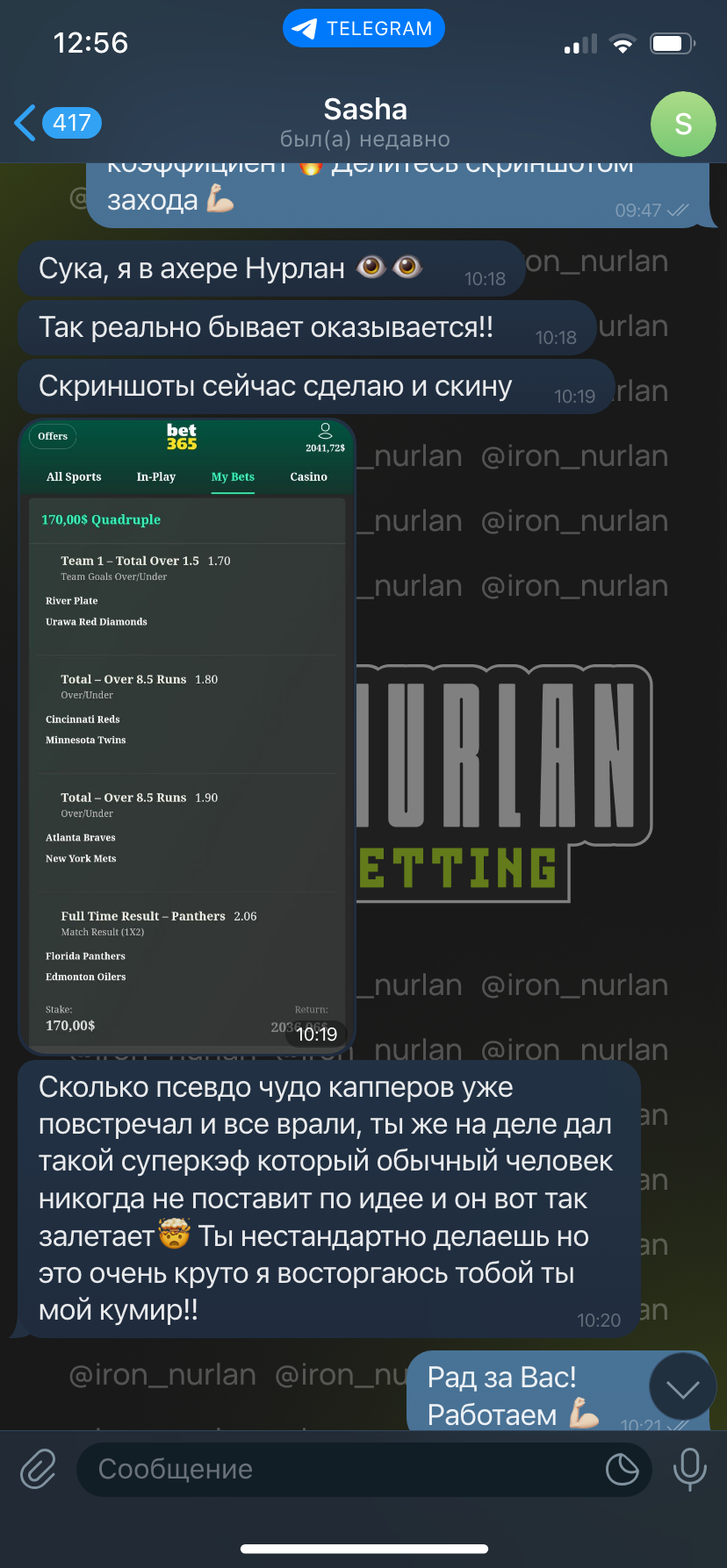Tap message "Скриншоты сейчас сделаю и скину"

click(x=315, y=387)
